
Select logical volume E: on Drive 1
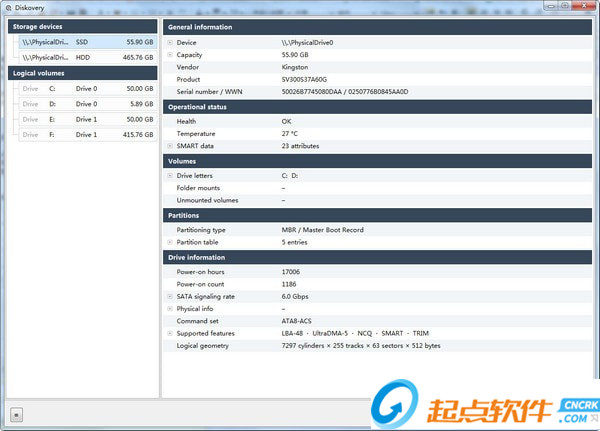coord(88,119)
